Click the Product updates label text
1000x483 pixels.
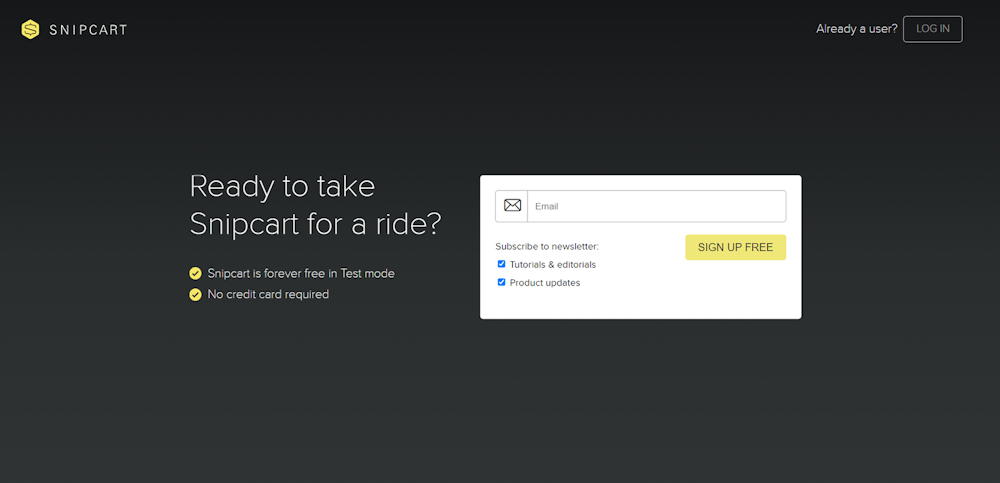[x=544, y=283]
